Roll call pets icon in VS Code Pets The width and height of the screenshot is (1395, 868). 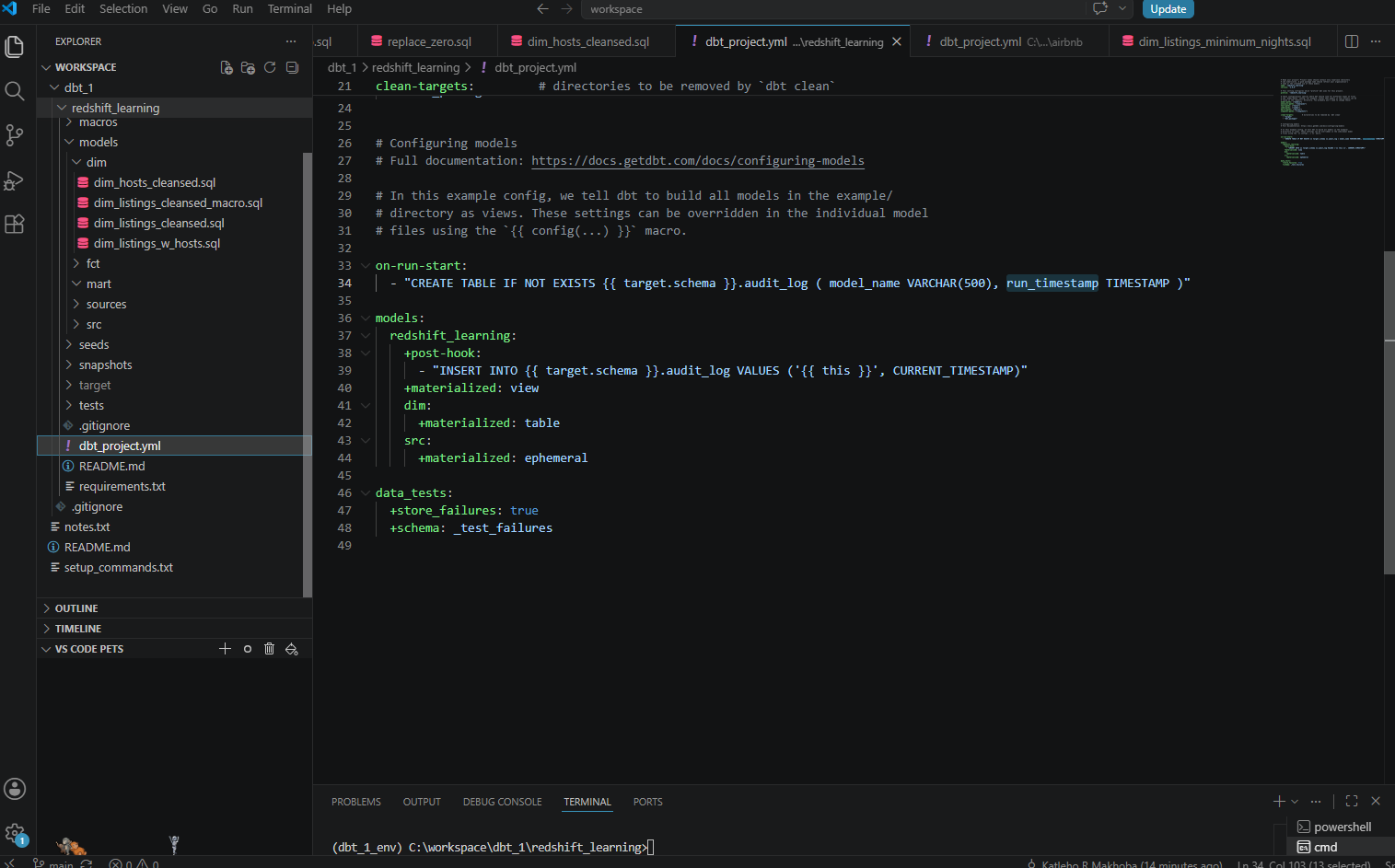pyautogui.click(x=292, y=649)
